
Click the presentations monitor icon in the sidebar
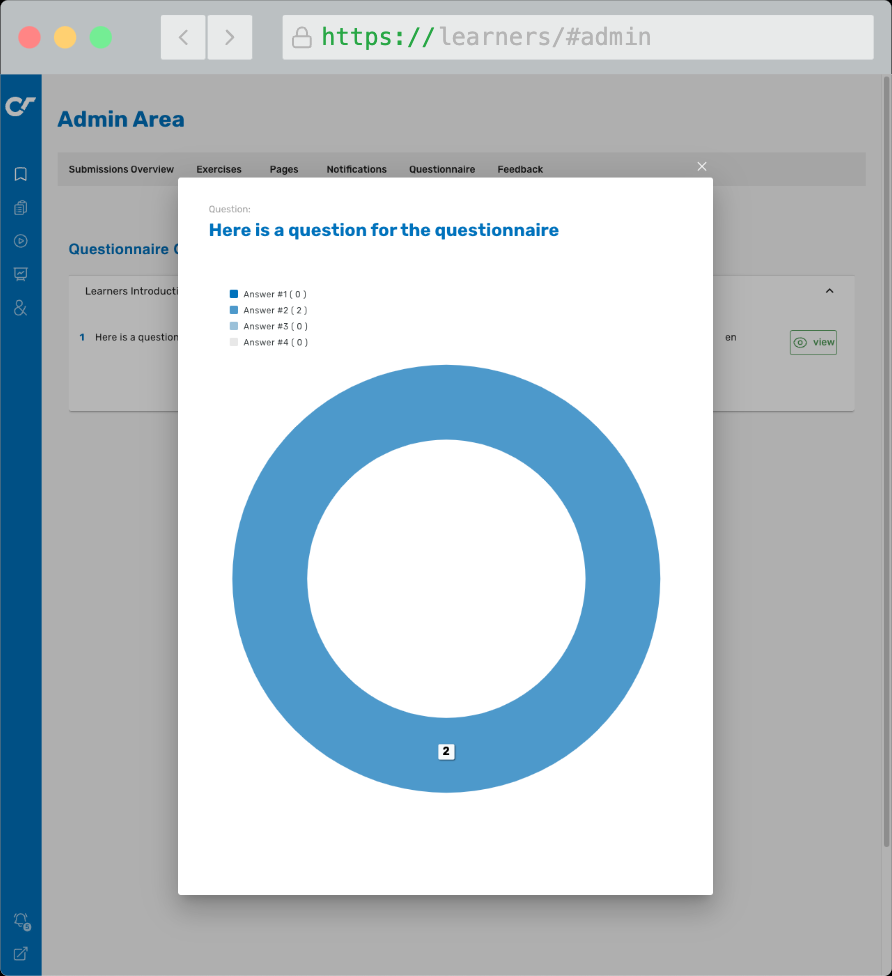pos(20,274)
